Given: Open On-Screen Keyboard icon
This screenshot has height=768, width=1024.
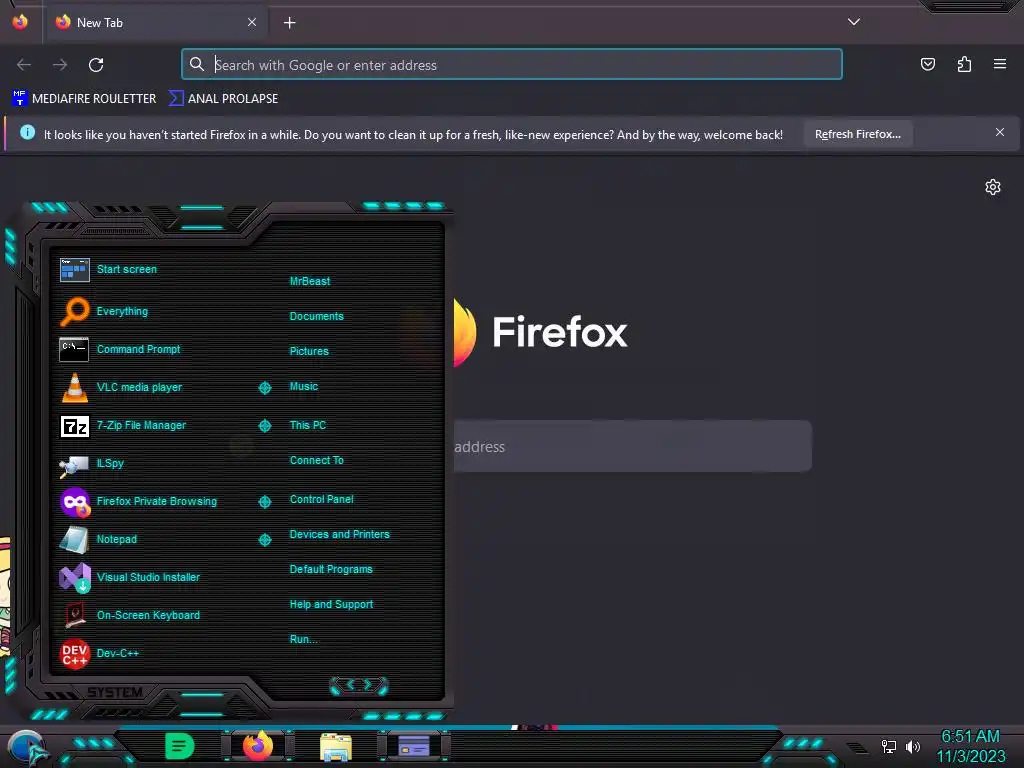Looking at the screenshot, I should pos(74,615).
